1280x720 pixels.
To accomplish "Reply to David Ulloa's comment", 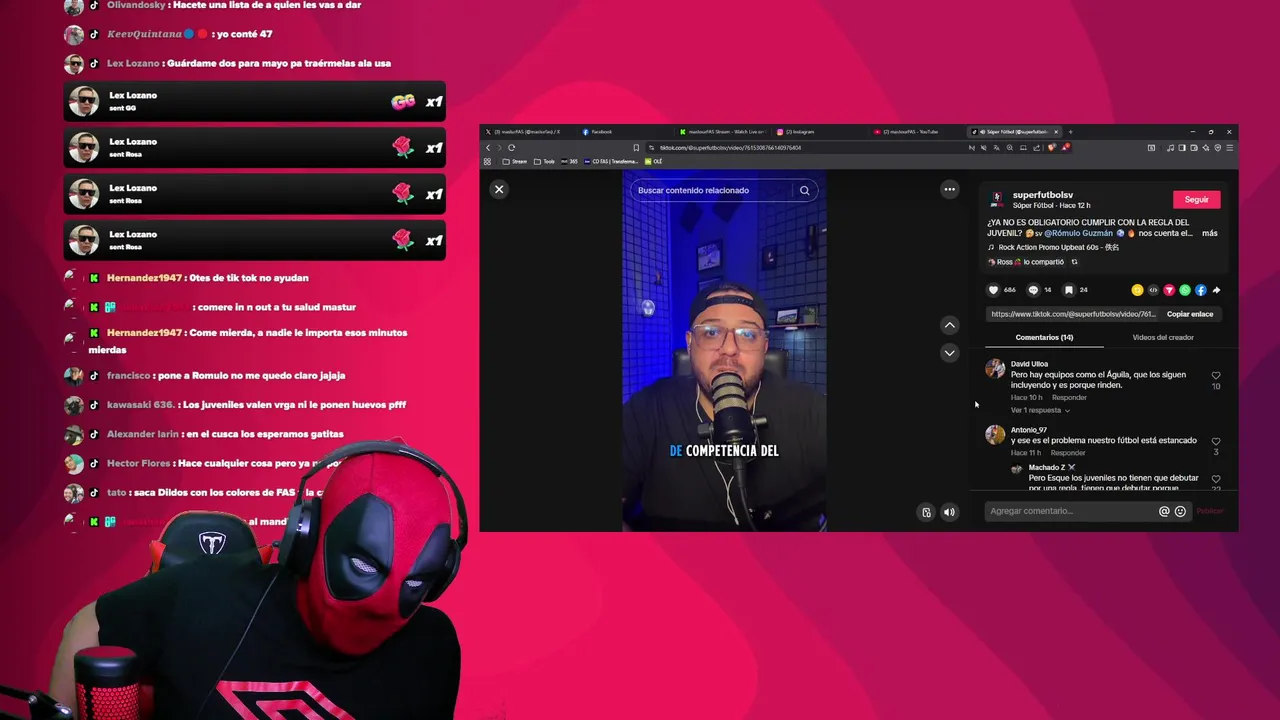I will 1069,397.
